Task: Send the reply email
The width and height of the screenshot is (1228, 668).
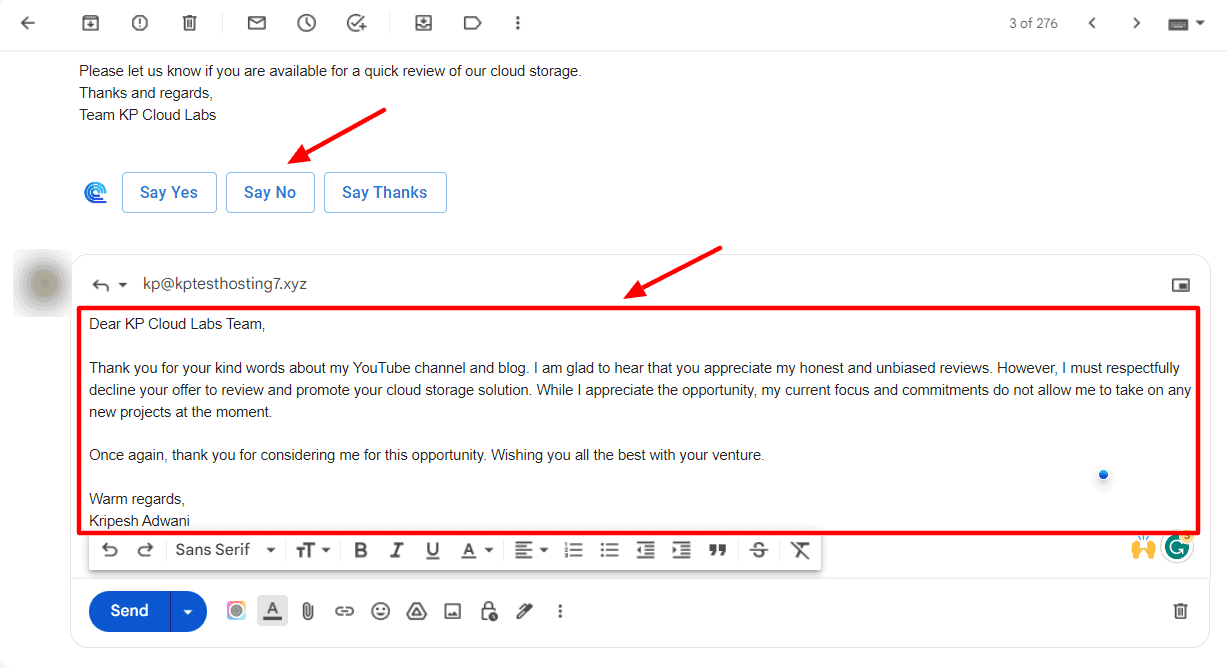Action: (129, 611)
